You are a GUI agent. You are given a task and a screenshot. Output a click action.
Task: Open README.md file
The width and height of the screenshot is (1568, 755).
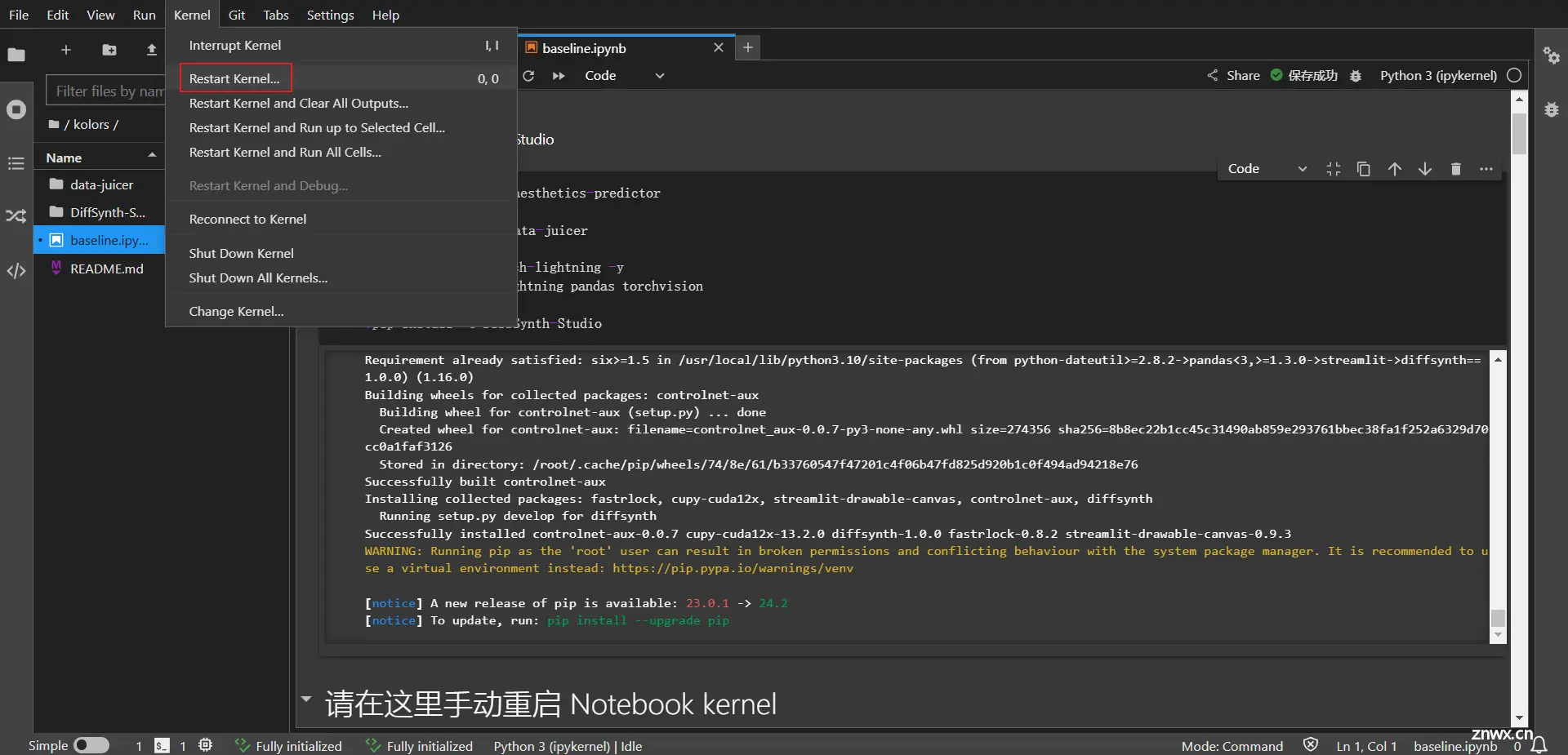coord(100,269)
